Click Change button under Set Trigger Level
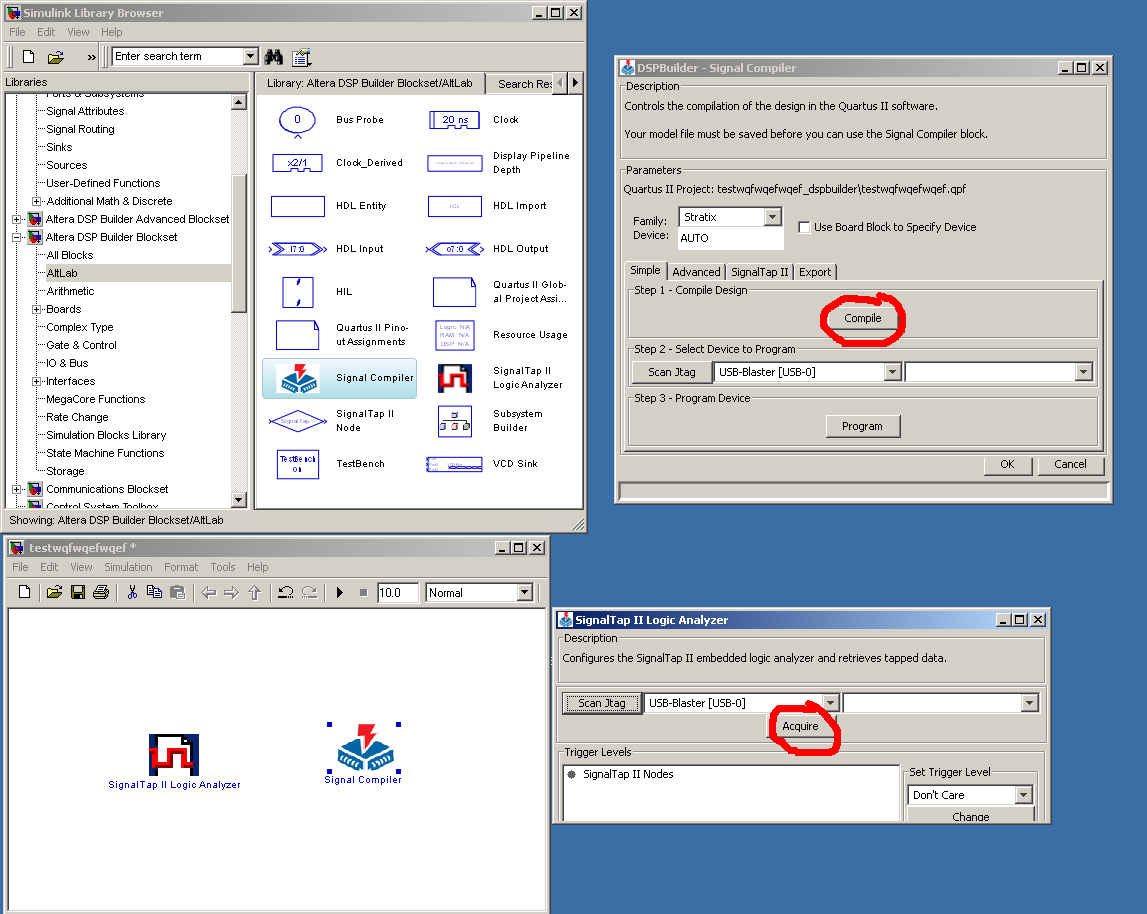The width and height of the screenshot is (1147, 914). pos(971,815)
